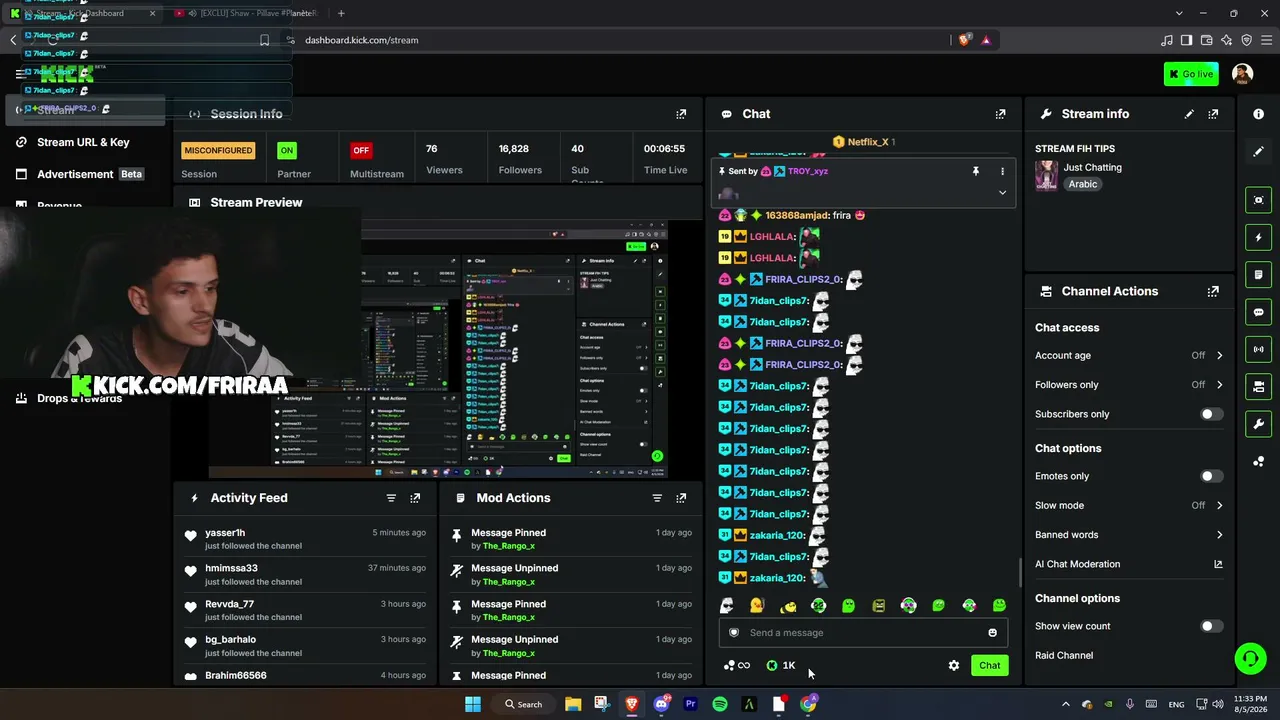This screenshot has height=720, width=1280.
Task: Unpin the pinned chat message
Action: [x=975, y=171]
